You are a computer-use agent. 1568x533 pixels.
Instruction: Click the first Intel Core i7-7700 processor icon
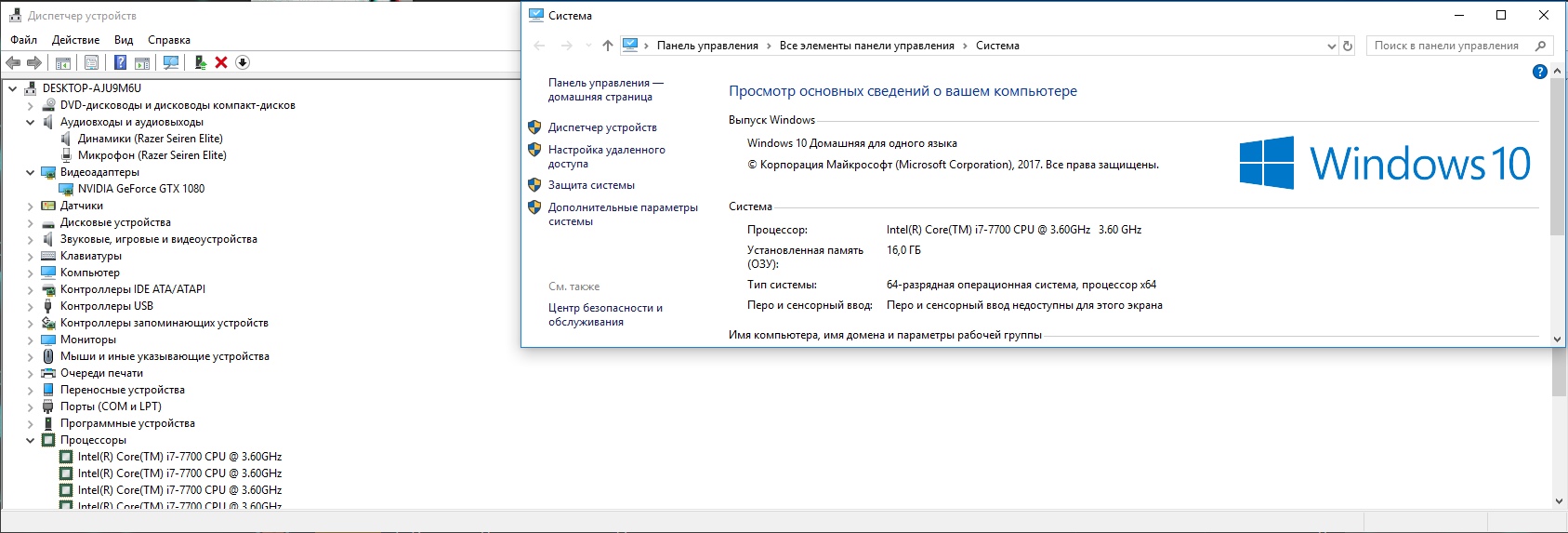click(x=66, y=457)
